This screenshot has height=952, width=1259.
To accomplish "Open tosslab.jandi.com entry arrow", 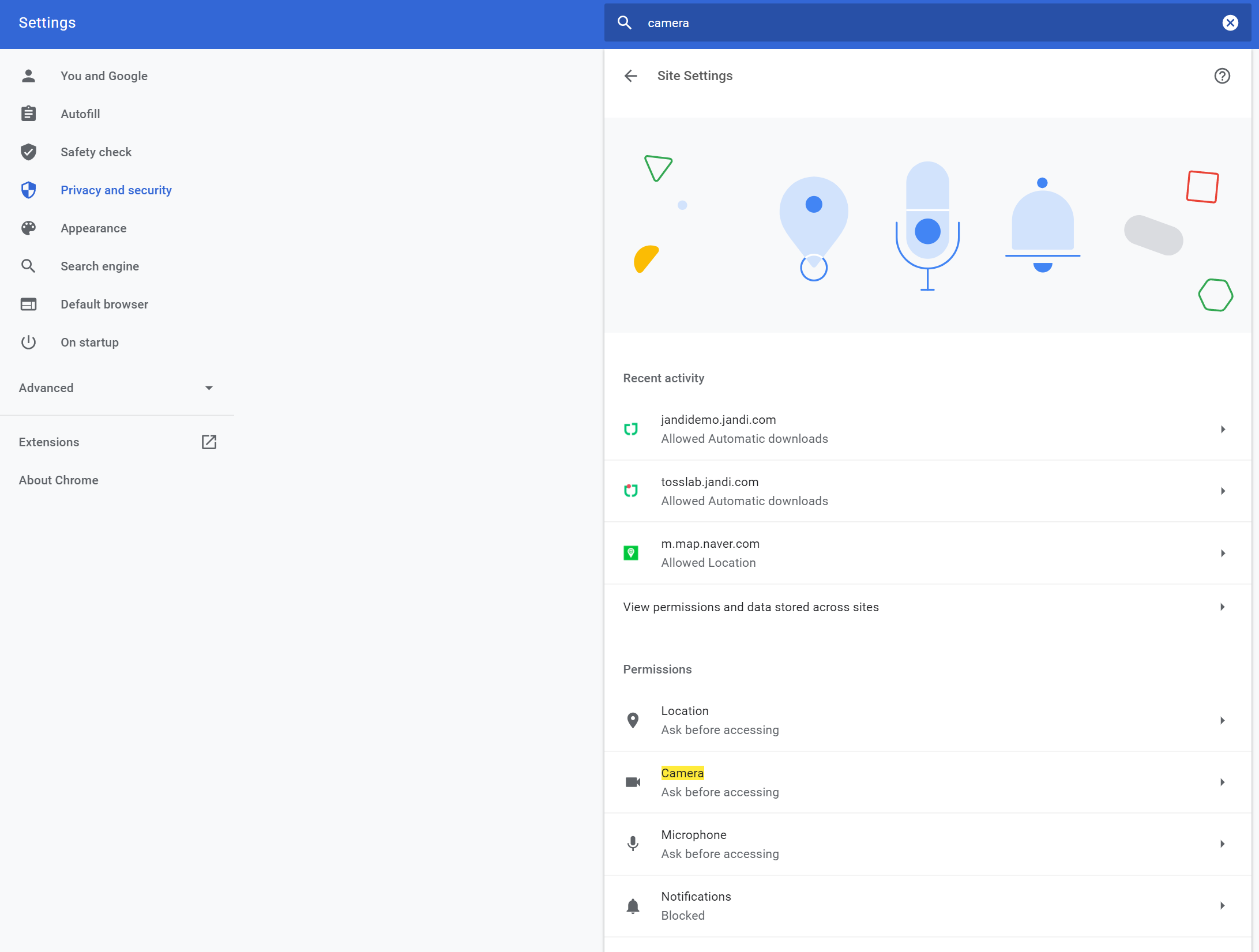I will (1222, 491).
